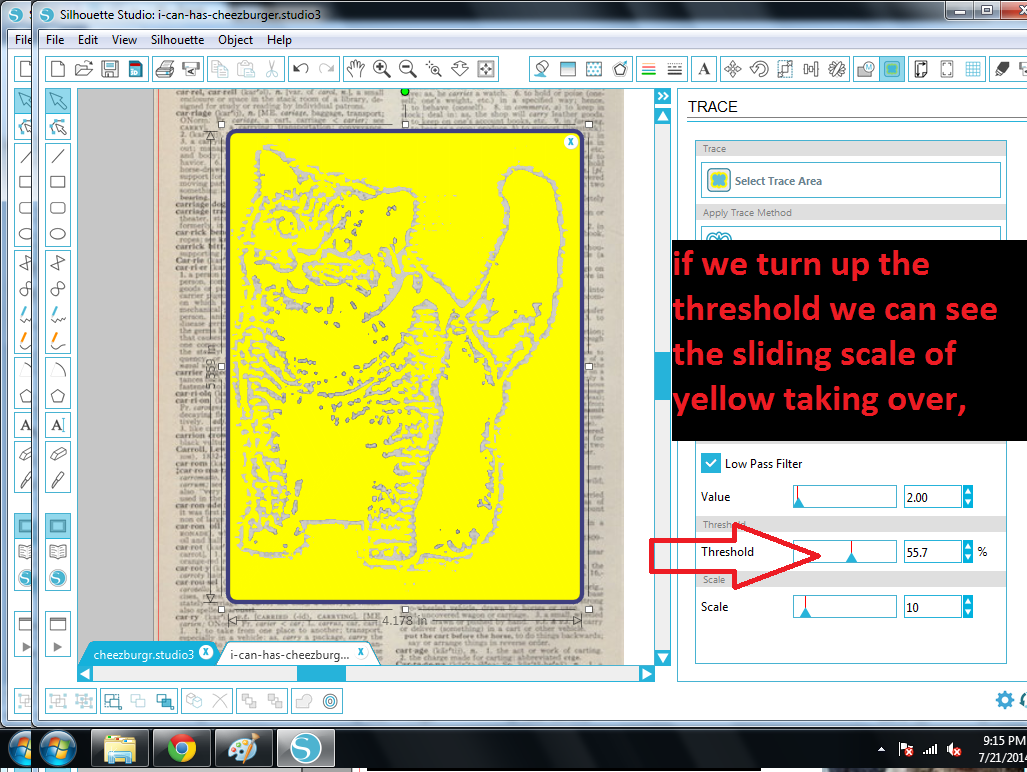Screen dimensions: 1027x772
Task: Undo the last action
Action: pyautogui.click(x=301, y=69)
